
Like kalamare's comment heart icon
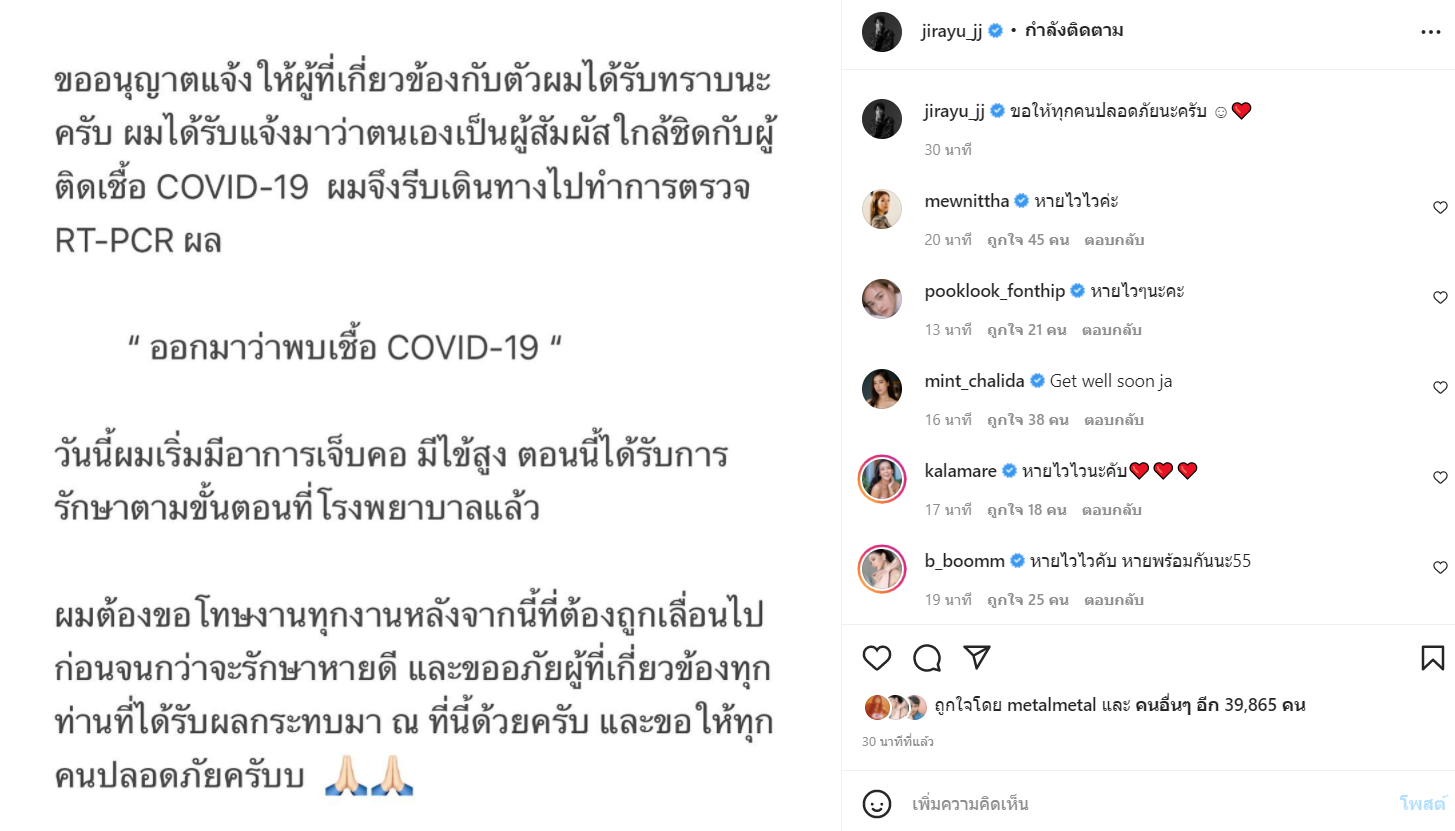[x=1440, y=477]
